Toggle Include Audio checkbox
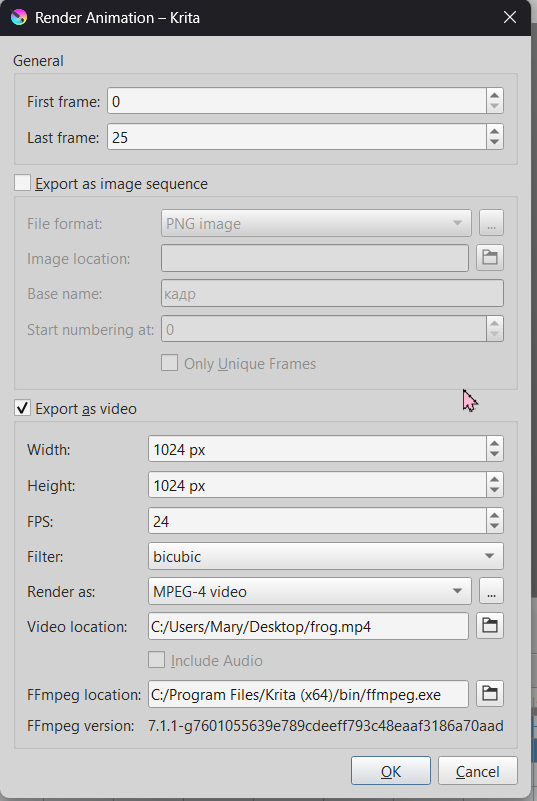 tap(156, 659)
